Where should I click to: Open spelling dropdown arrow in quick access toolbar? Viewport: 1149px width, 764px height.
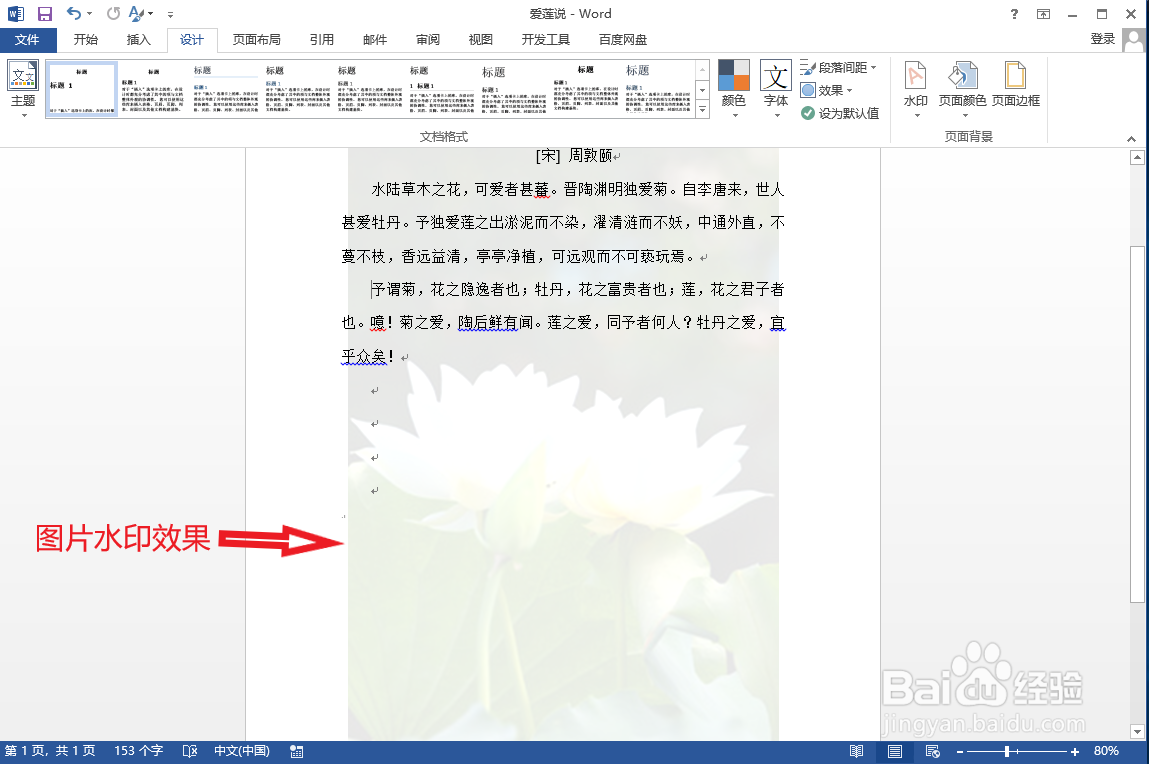(151, 14)
